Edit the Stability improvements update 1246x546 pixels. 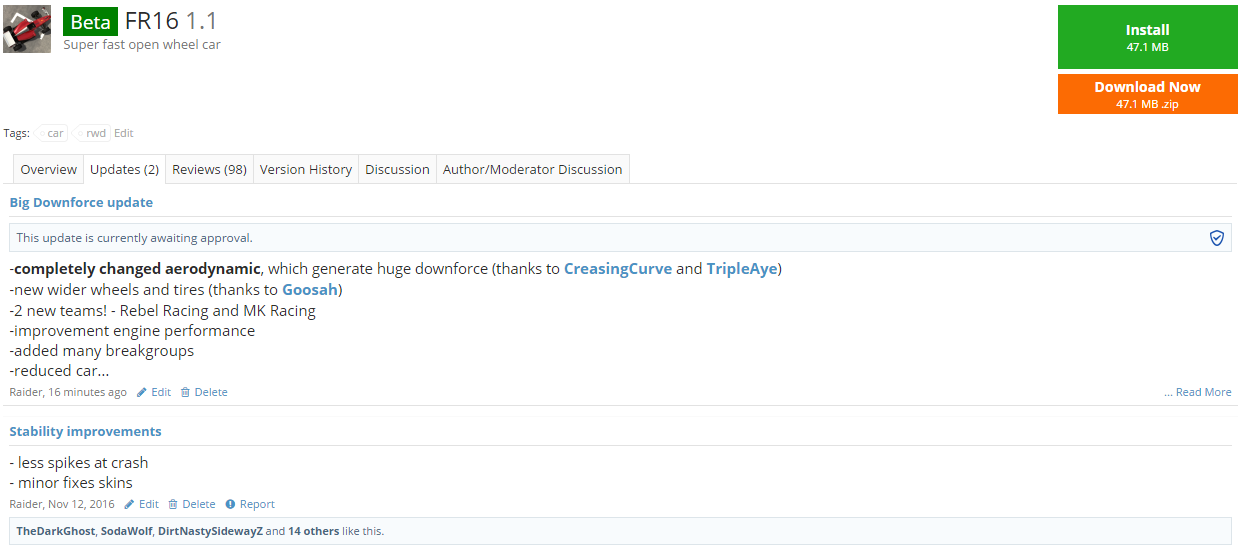142,504
